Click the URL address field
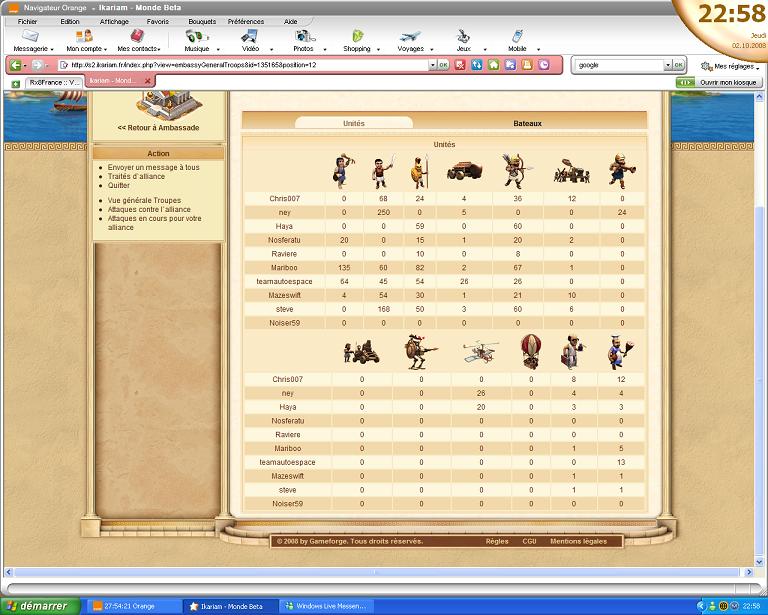Viewport: 768px width, 615px height. 244,65
